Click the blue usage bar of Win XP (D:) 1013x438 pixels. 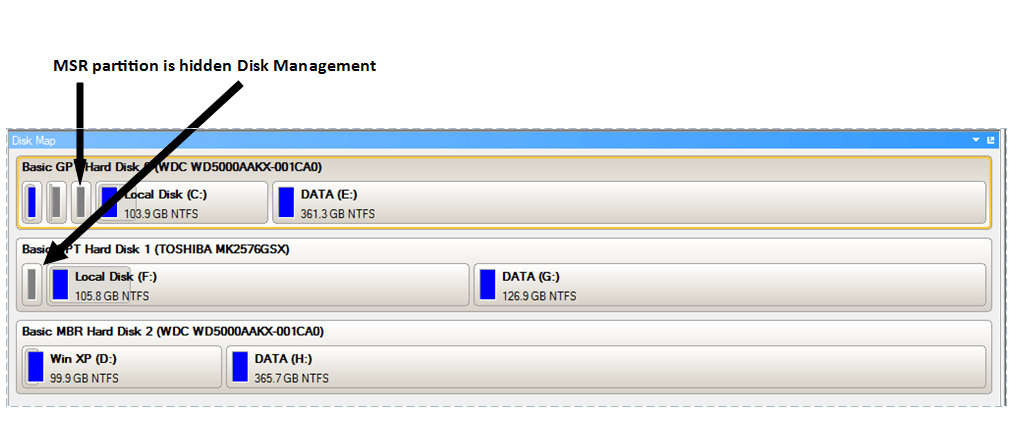click(x=36, y=366)
